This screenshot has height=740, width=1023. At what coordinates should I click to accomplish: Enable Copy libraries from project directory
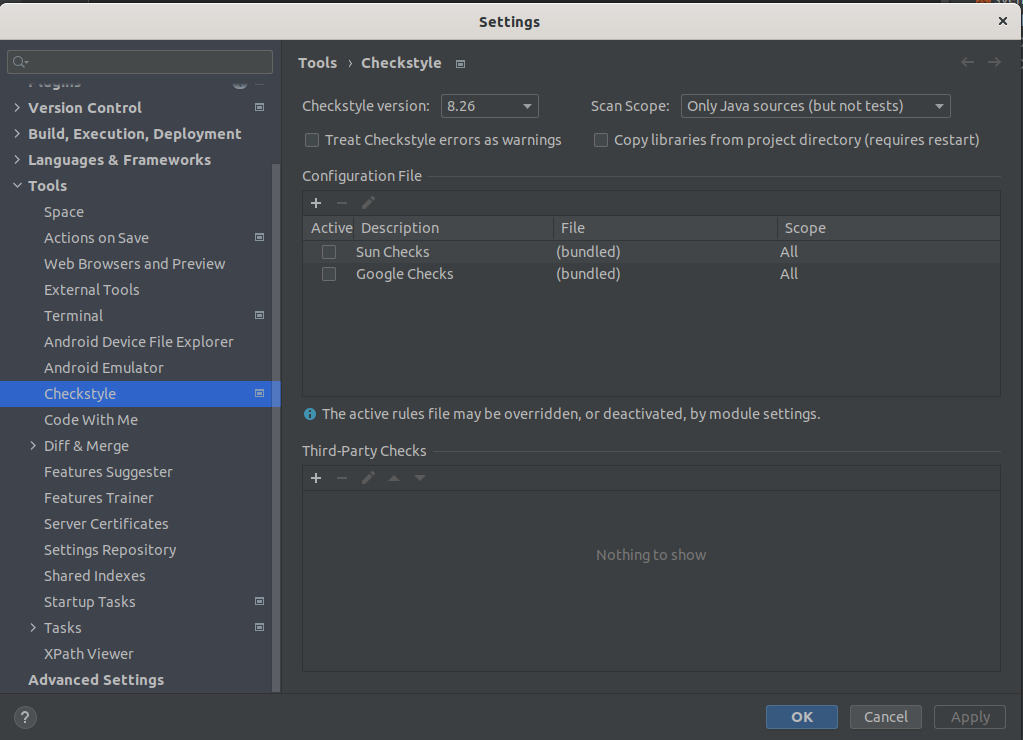tap(601, 140)
